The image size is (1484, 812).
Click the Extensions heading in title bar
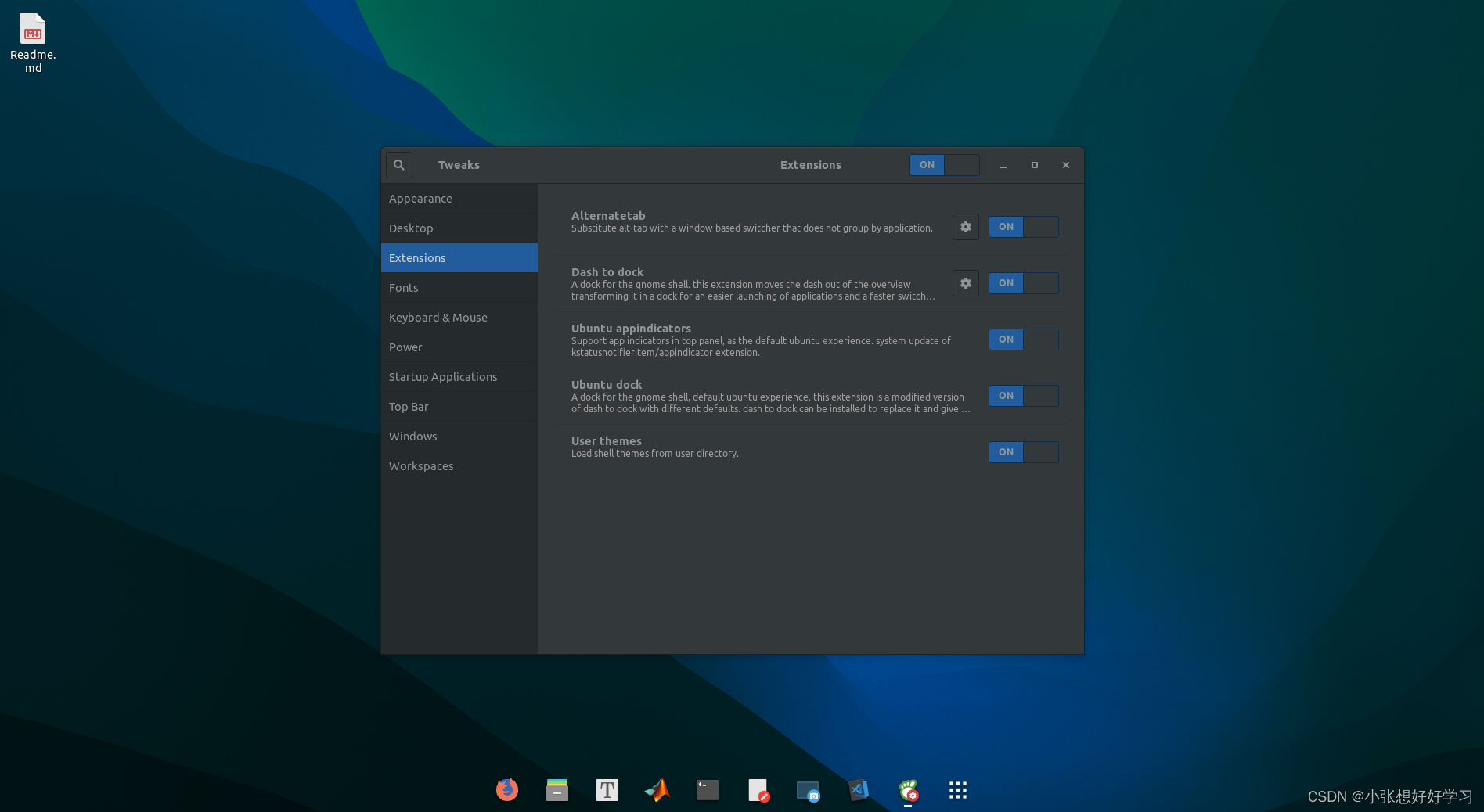811,165
